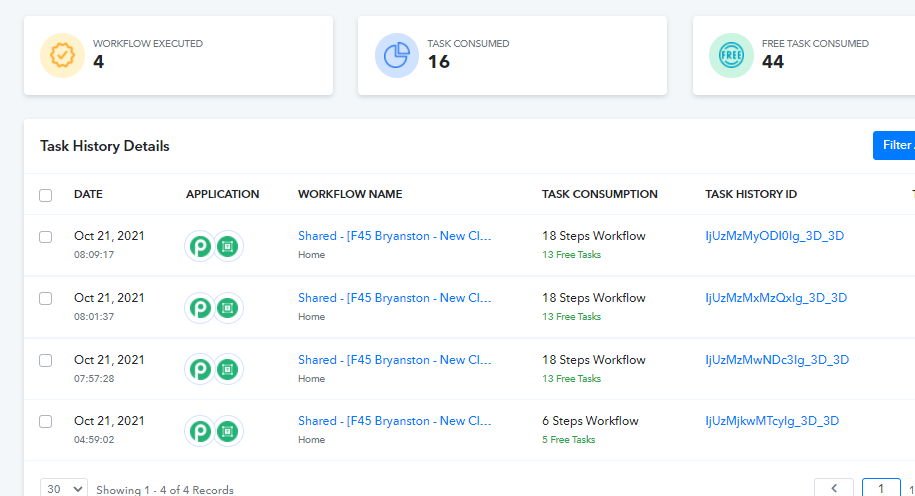This screenshot has height=496, width=915.
Task: Open task history ID IjUzMzMxMzQxIg_3D_3D
Action: [x=776, y=298]
